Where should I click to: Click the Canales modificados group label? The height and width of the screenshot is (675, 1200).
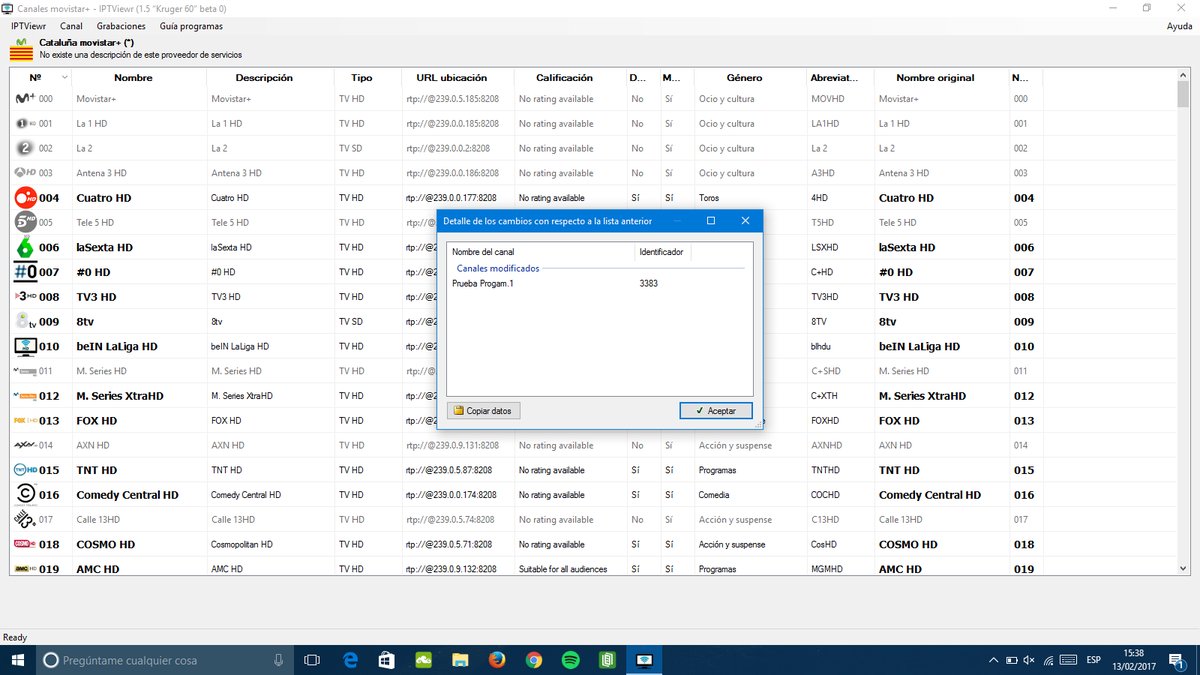click(x=498, y=269)
